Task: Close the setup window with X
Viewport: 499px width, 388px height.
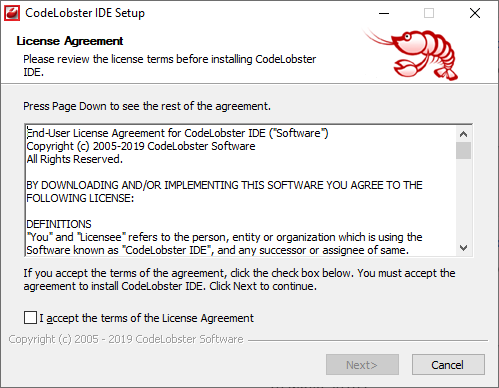Action: point(475,13)
